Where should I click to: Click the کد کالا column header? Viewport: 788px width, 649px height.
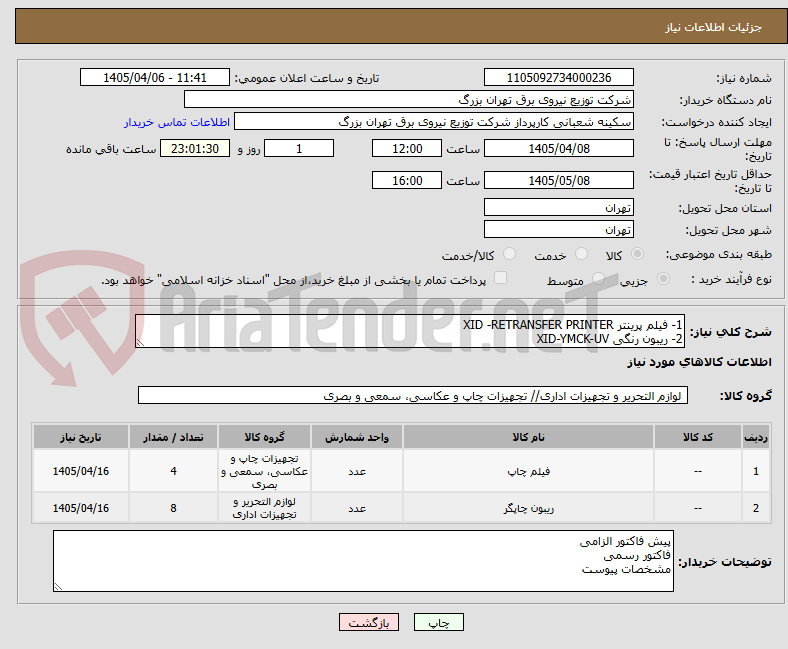pos(698,437)
